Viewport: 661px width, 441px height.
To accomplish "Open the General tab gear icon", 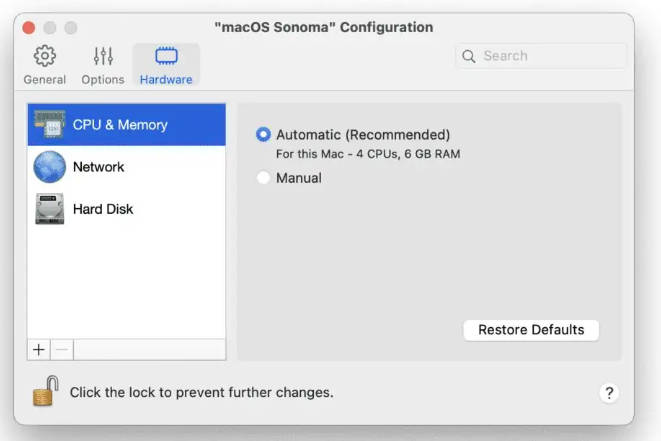I will 45,56.
